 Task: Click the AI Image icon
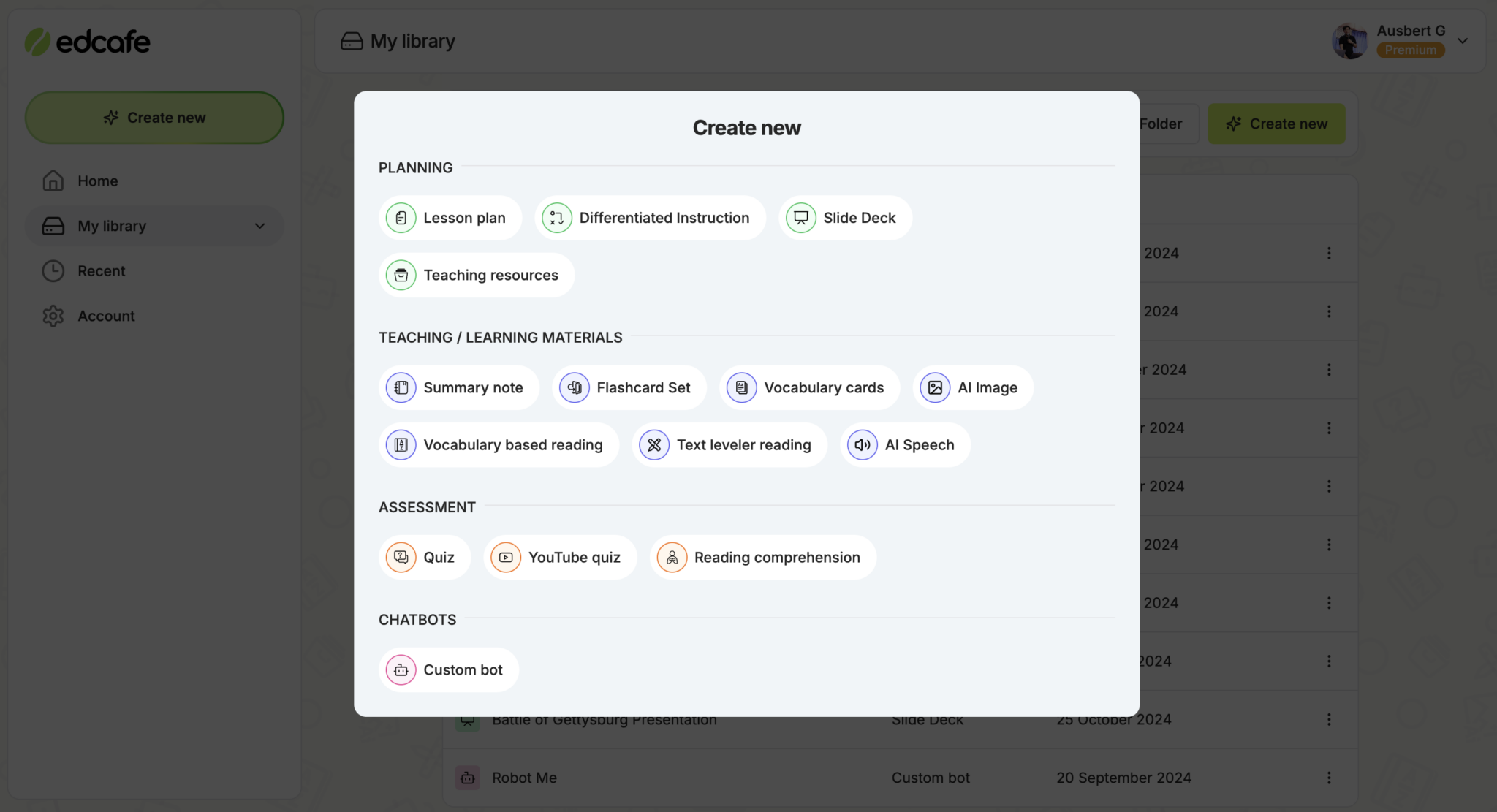(935, 387)
